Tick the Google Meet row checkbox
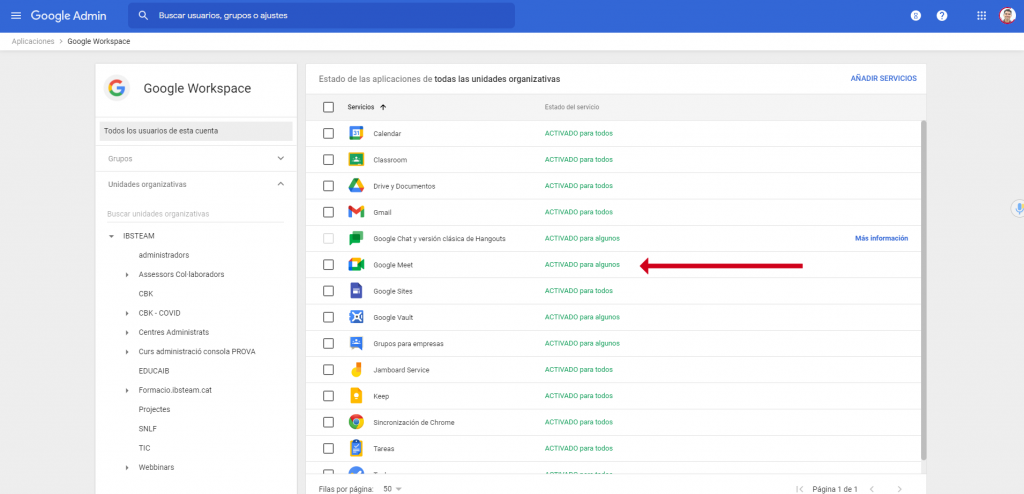The width and height of the screenshot is (1024, 494). click(x=328, y=265)
